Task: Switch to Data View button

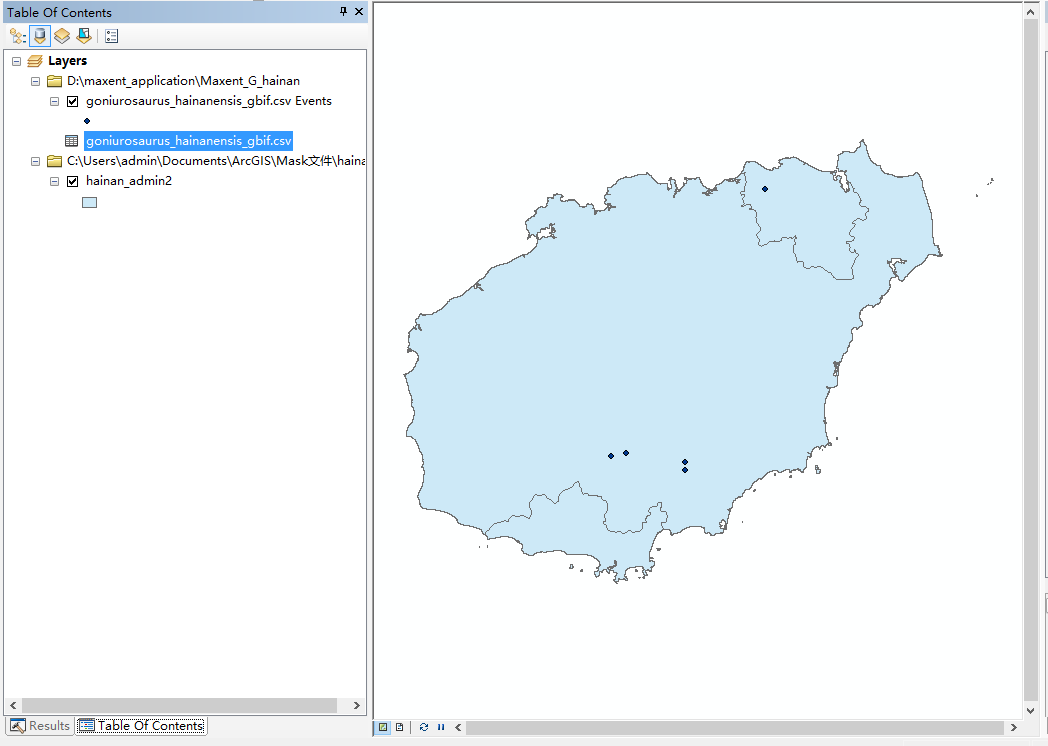Action: click(x=383, y=727)
